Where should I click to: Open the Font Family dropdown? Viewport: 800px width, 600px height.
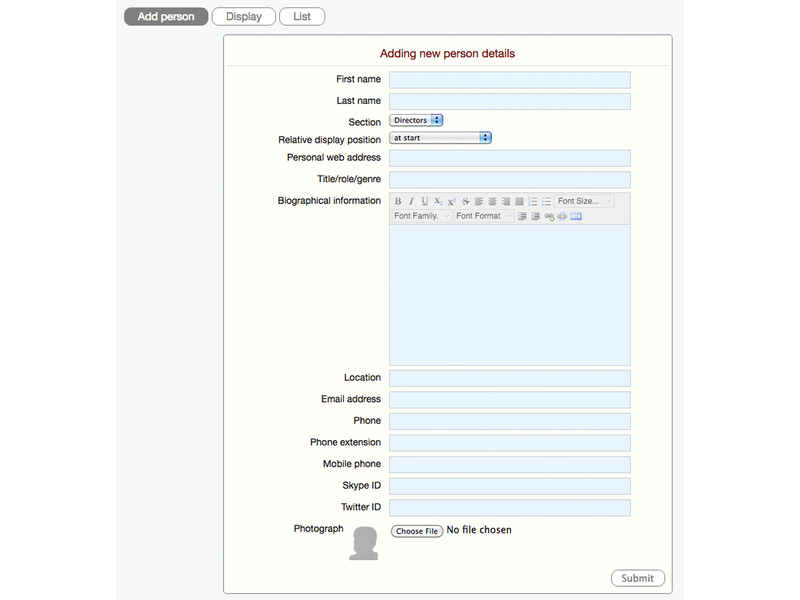(421, 217)
